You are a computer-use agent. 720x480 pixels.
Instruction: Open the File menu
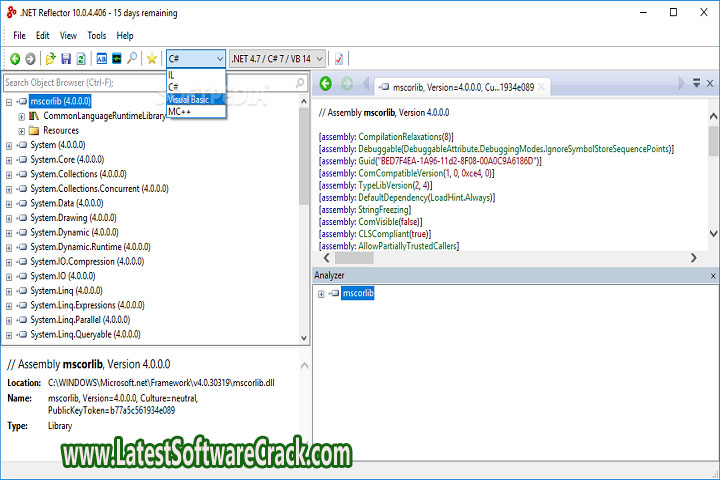[19, 35]
